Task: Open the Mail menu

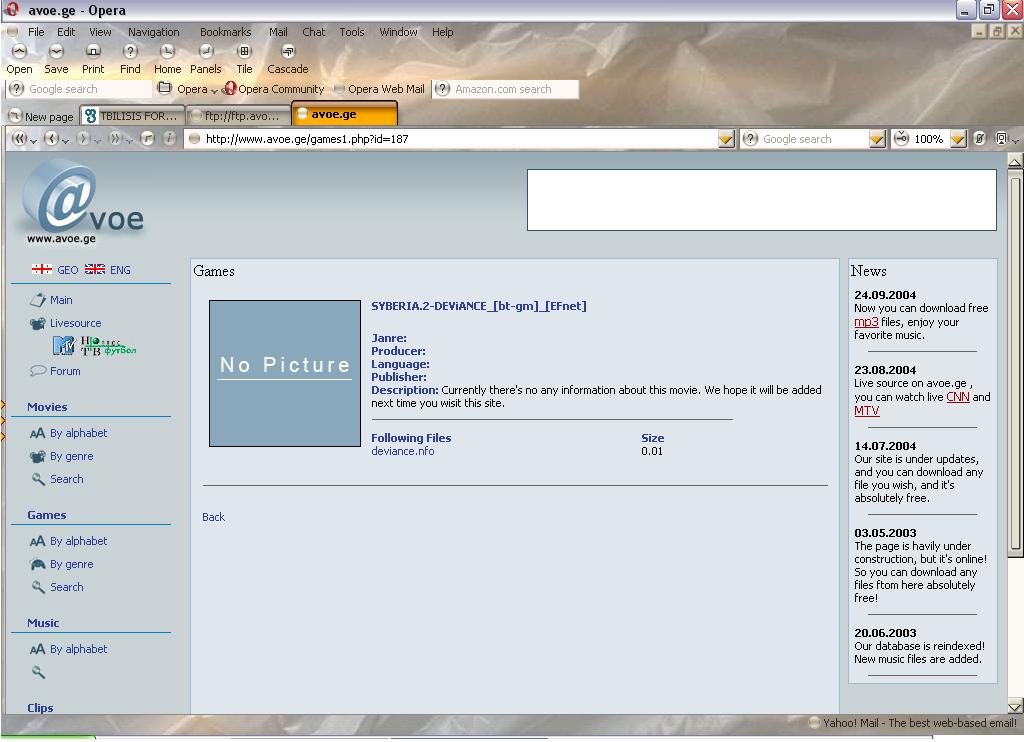Action: click(278, 31)
